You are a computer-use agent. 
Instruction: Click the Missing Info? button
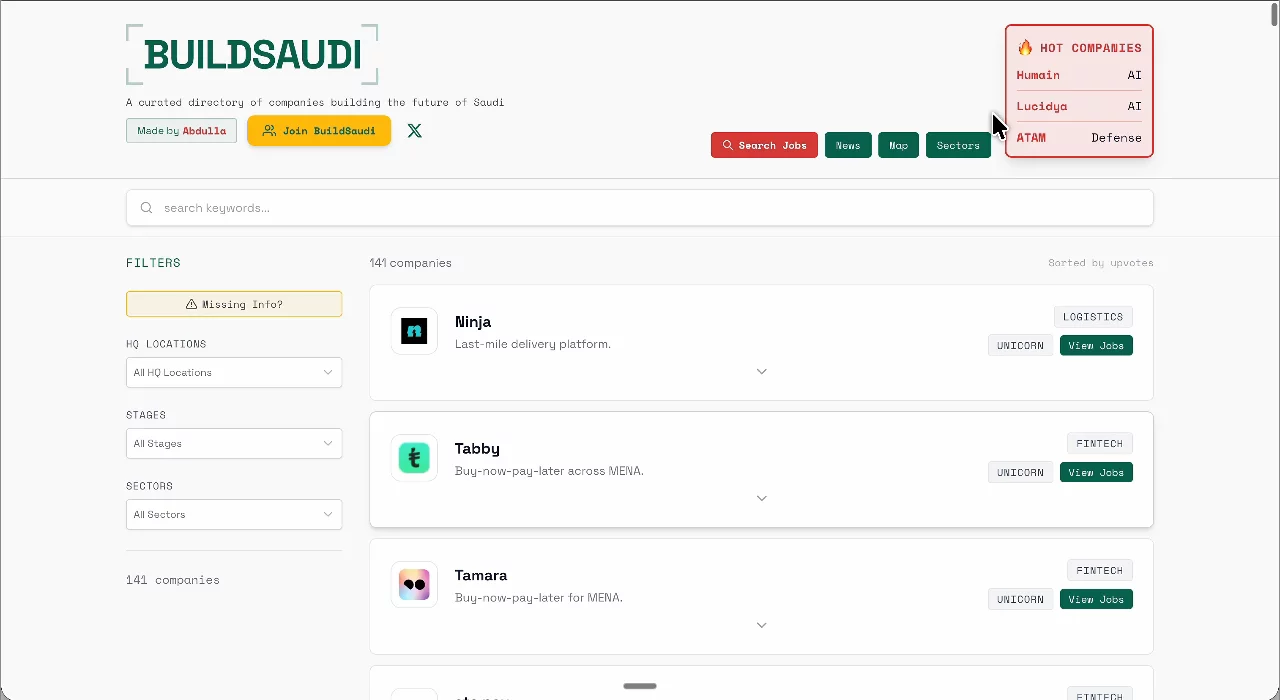click(234, 304)
